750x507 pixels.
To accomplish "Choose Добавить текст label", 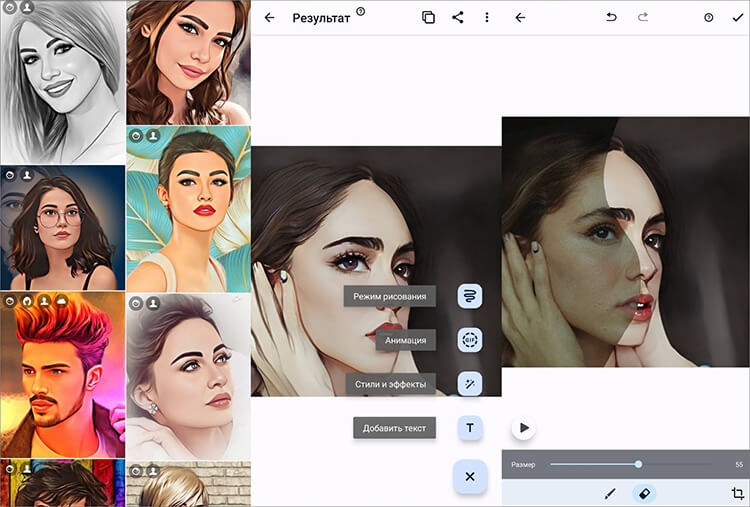I will [395, 428].
